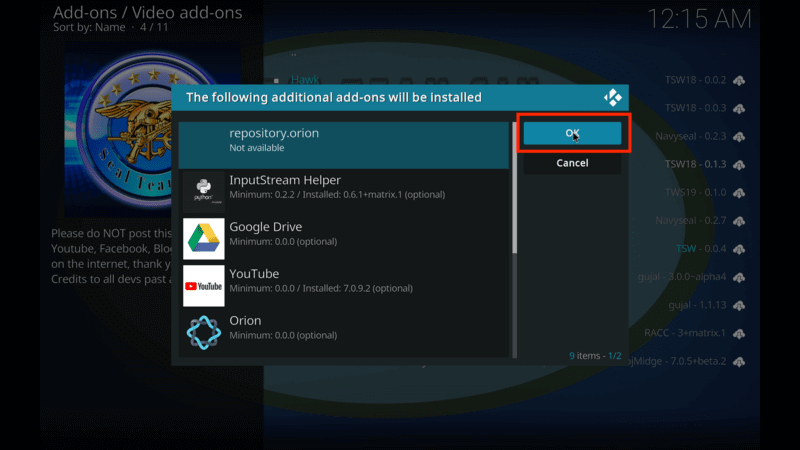The height and width of the screenshot is (450, 800).
Task: Click the YouTube add-on icon
Action: click(x=203, y=286)
